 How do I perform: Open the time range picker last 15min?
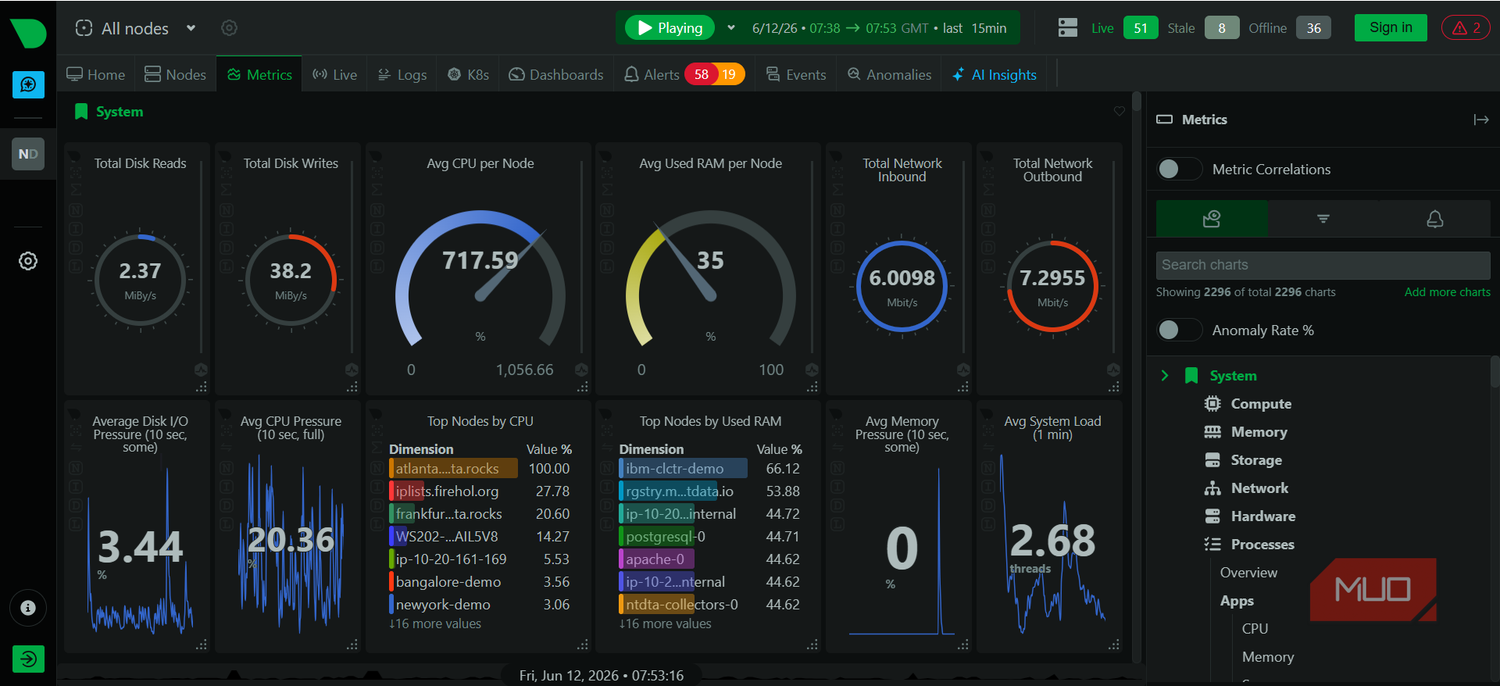click(x=879, y=28)
